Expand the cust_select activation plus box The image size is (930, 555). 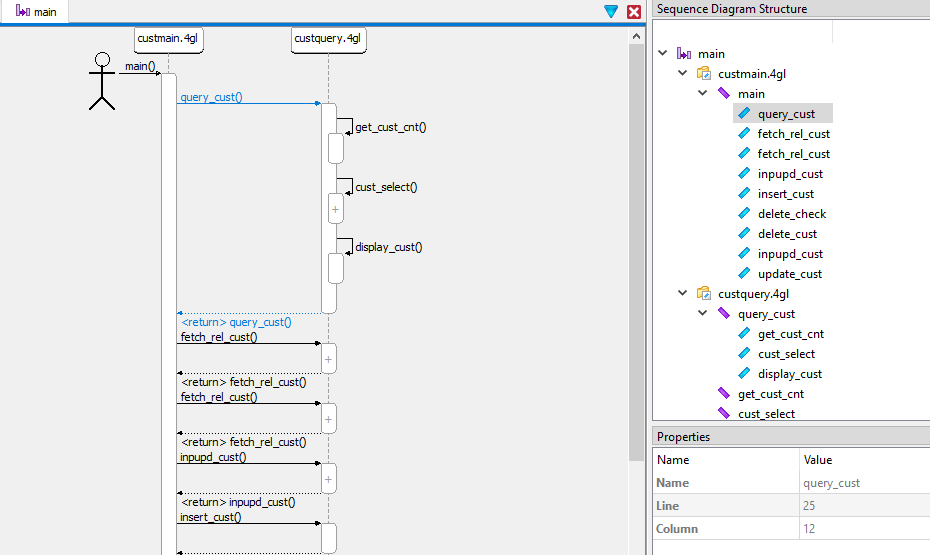[335, 209]
